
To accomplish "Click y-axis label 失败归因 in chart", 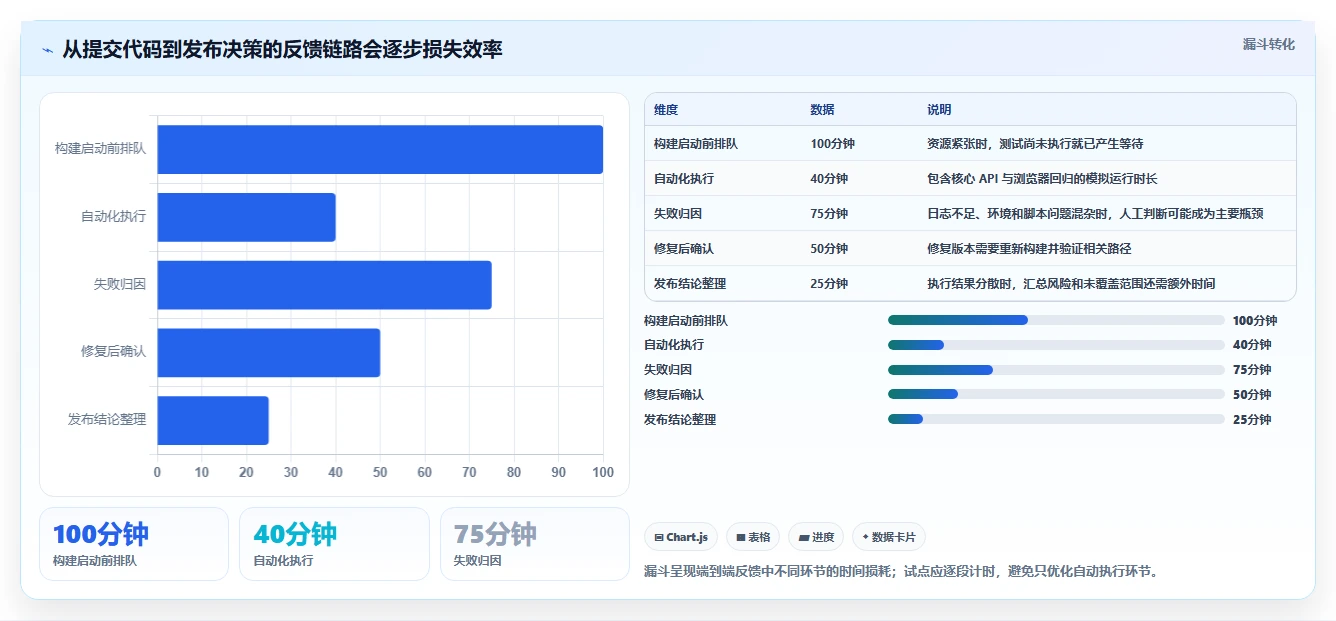I will pyautogui.click(x=120, y=284).
